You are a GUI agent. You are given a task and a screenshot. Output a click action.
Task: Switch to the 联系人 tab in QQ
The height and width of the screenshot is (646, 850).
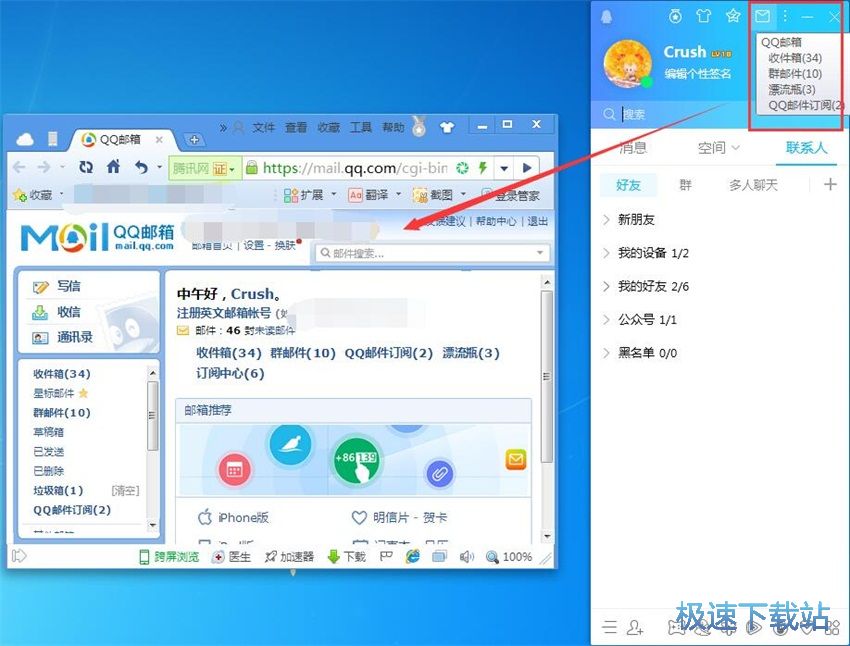[806, 147]
